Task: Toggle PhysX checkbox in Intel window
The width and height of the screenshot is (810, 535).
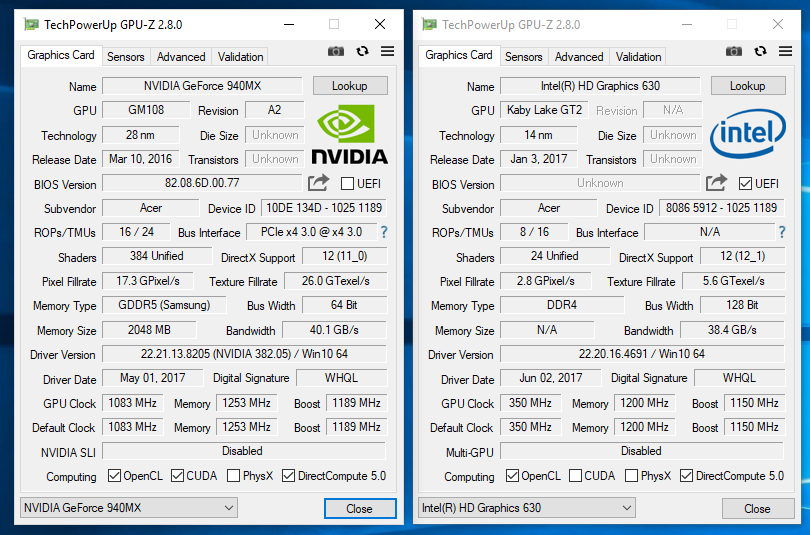Action: coord(631,476)
